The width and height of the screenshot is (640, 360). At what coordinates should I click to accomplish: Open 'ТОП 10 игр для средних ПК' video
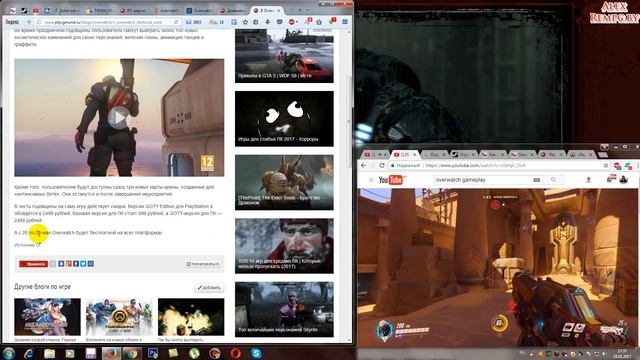pos(284,246)
